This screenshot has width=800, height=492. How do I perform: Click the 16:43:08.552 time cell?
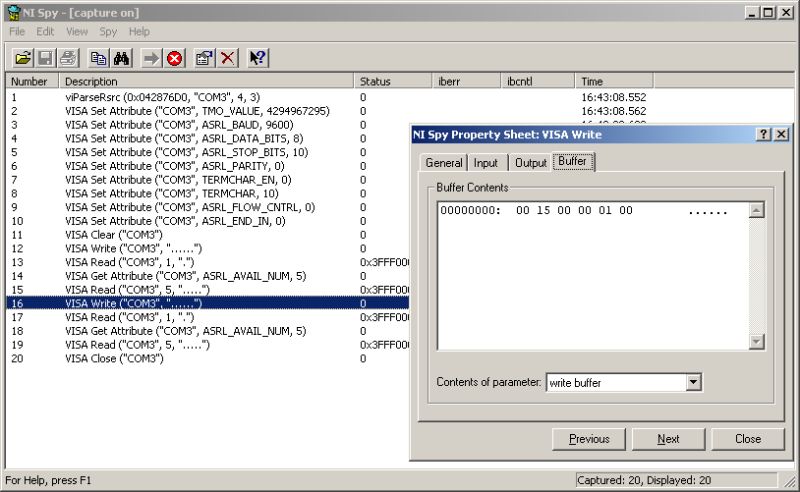614,97
